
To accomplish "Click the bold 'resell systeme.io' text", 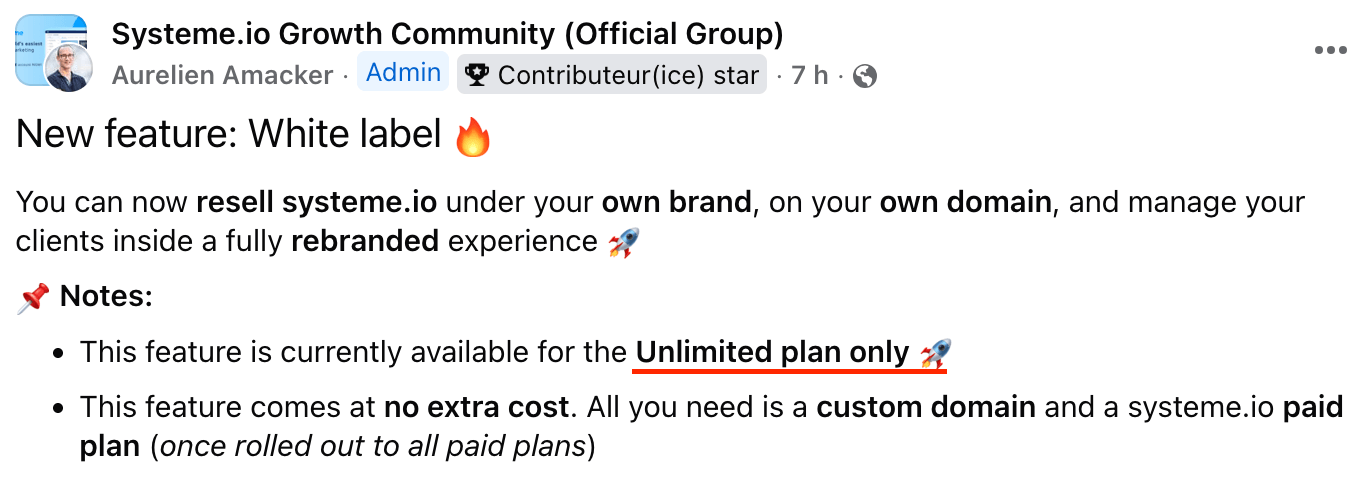I will pos(316,202).
